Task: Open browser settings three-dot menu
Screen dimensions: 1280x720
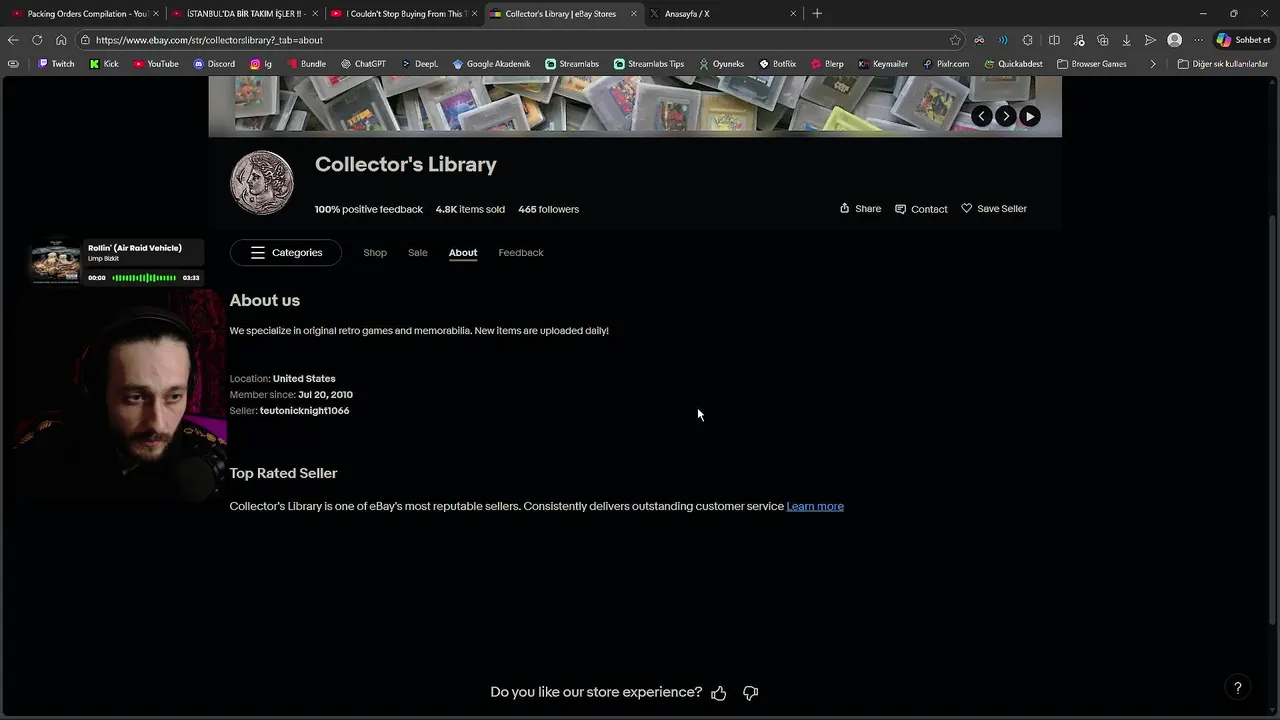Action: (1199, 40)
